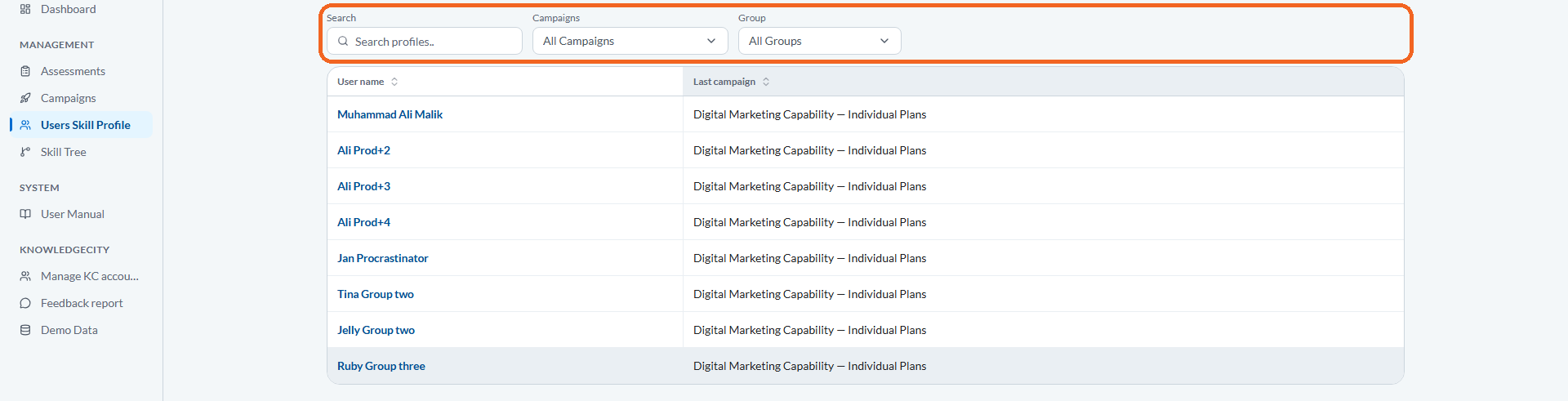Click the User Manual book icon
The width and height of the screenshot is (1568, 401).
click(x=25, y=214)
